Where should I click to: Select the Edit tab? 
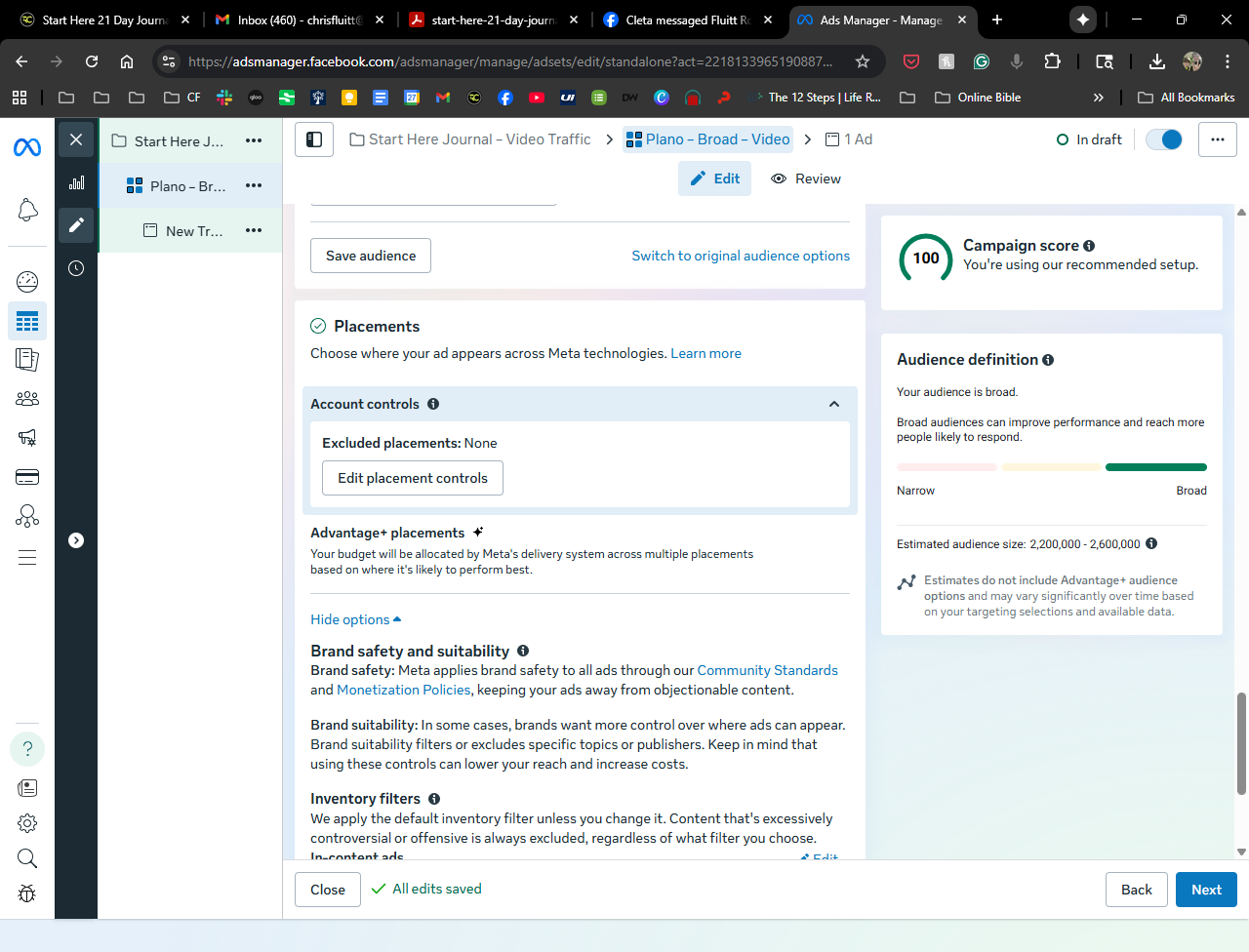[715, 178]
